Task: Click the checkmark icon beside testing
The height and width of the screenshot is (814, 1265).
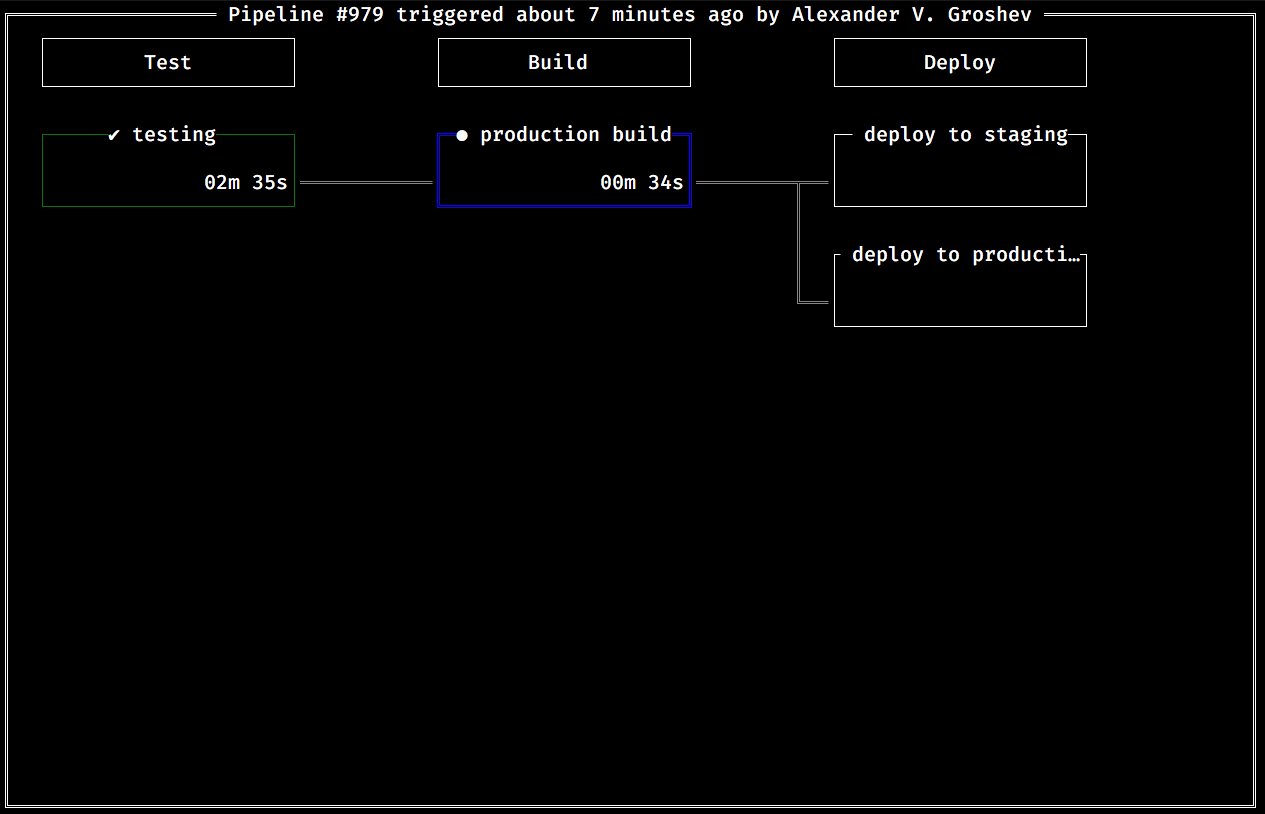Action: click(x=114, y=135)
